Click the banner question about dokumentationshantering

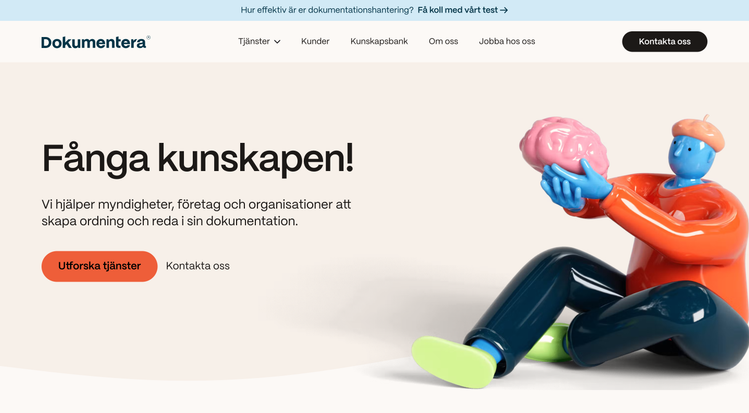click(327, 10)
